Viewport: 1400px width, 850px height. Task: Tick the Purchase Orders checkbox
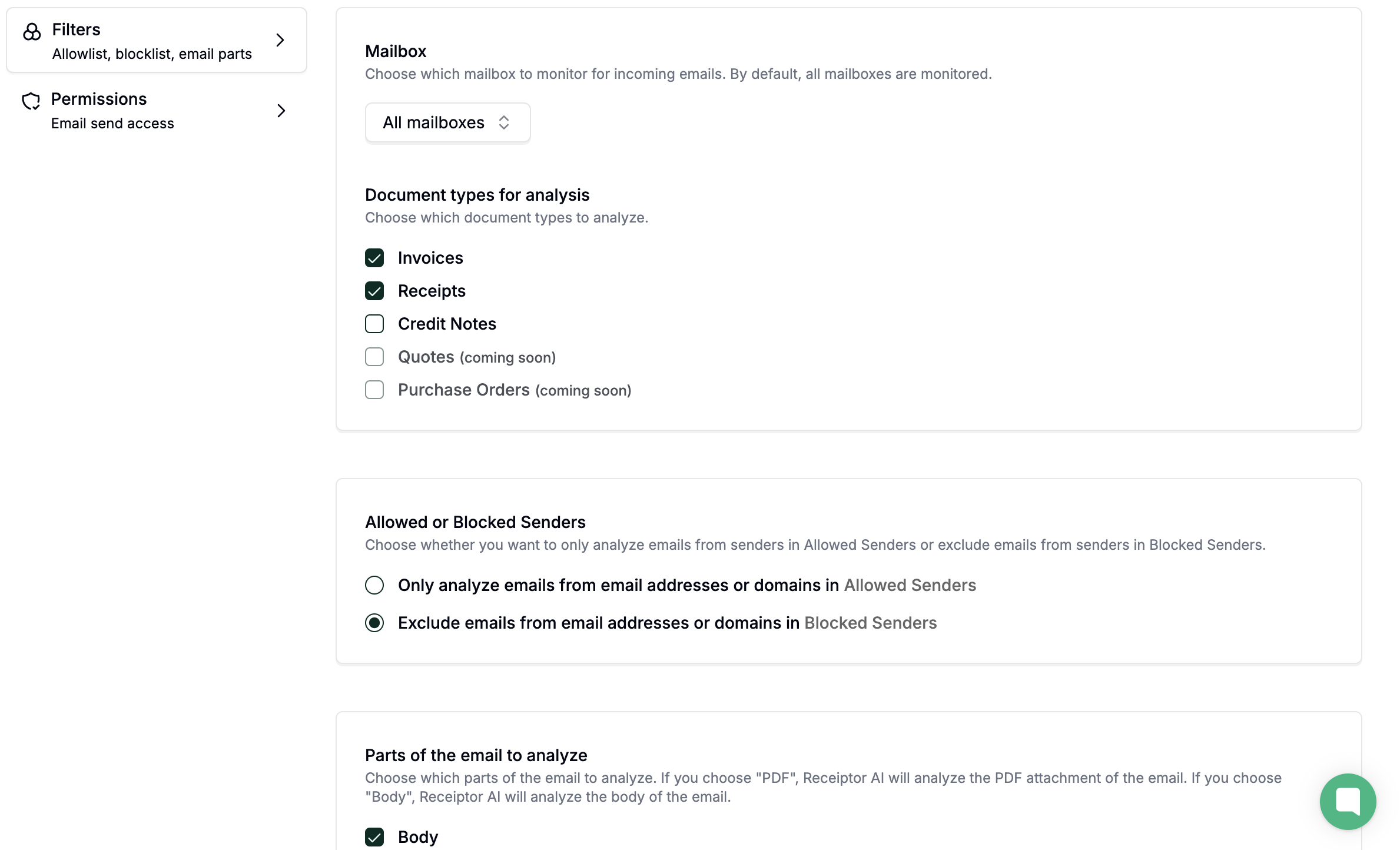(374, 390)
